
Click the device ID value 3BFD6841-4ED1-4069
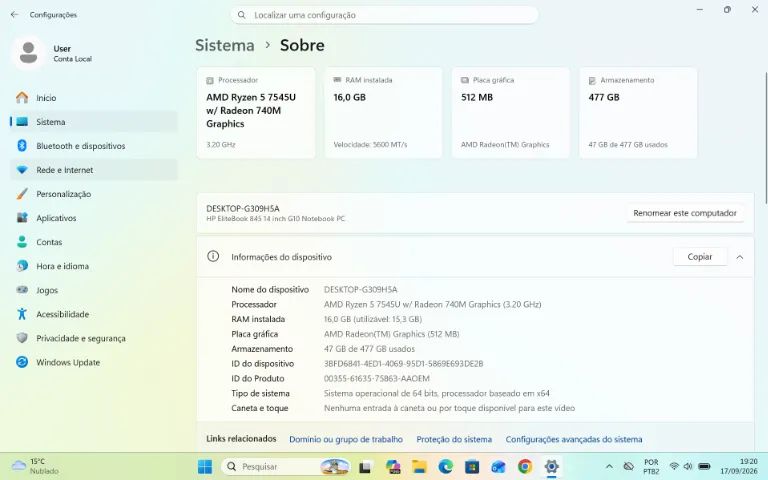tap(404, 363)
